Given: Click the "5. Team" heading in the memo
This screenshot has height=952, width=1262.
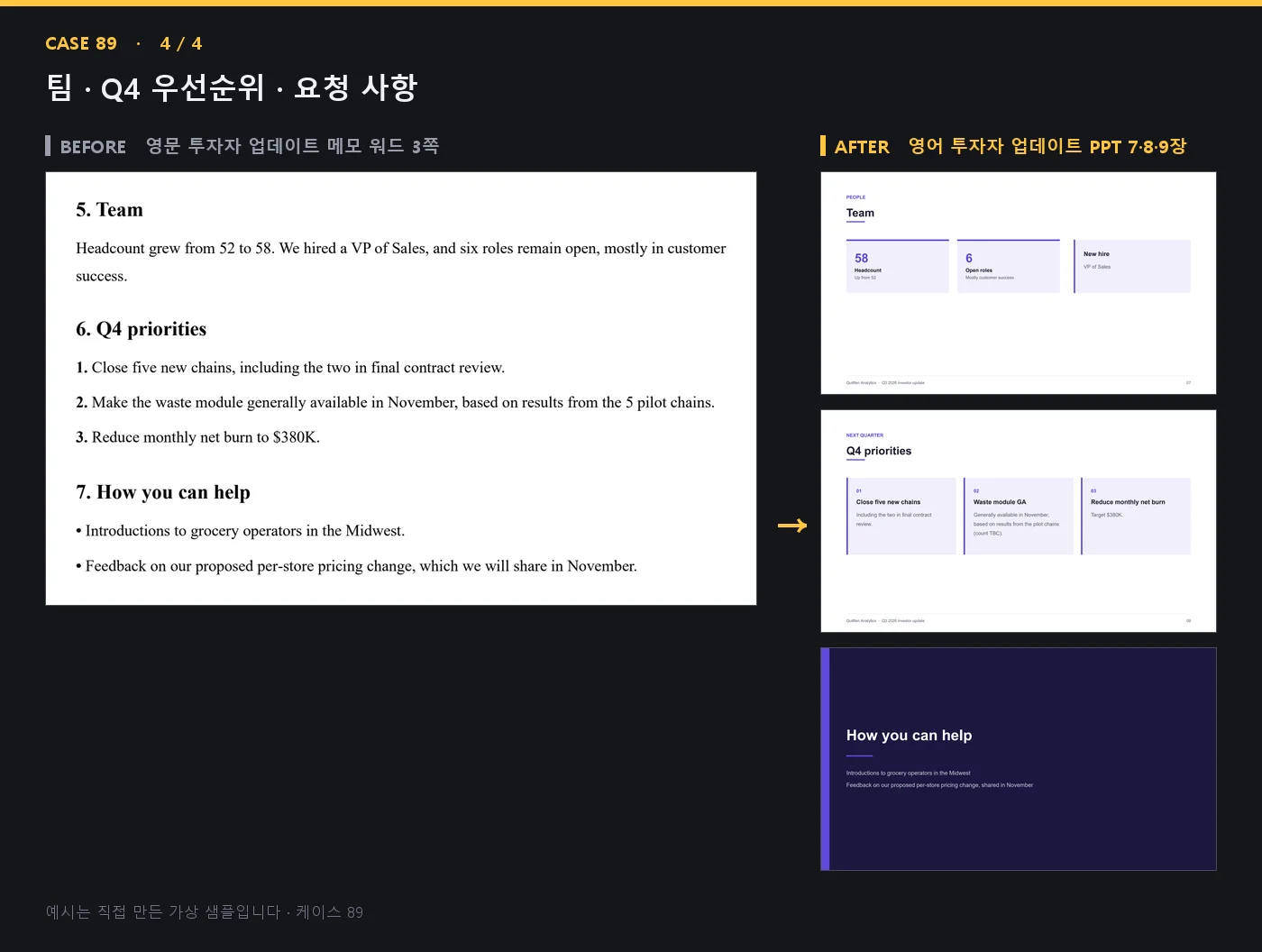Looking at the screenshot, I should point(109,210).
